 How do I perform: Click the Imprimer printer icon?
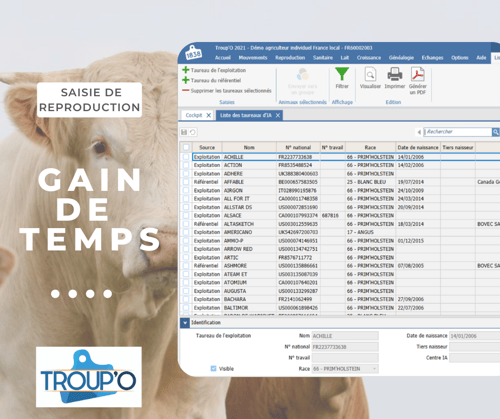point(395,74)
